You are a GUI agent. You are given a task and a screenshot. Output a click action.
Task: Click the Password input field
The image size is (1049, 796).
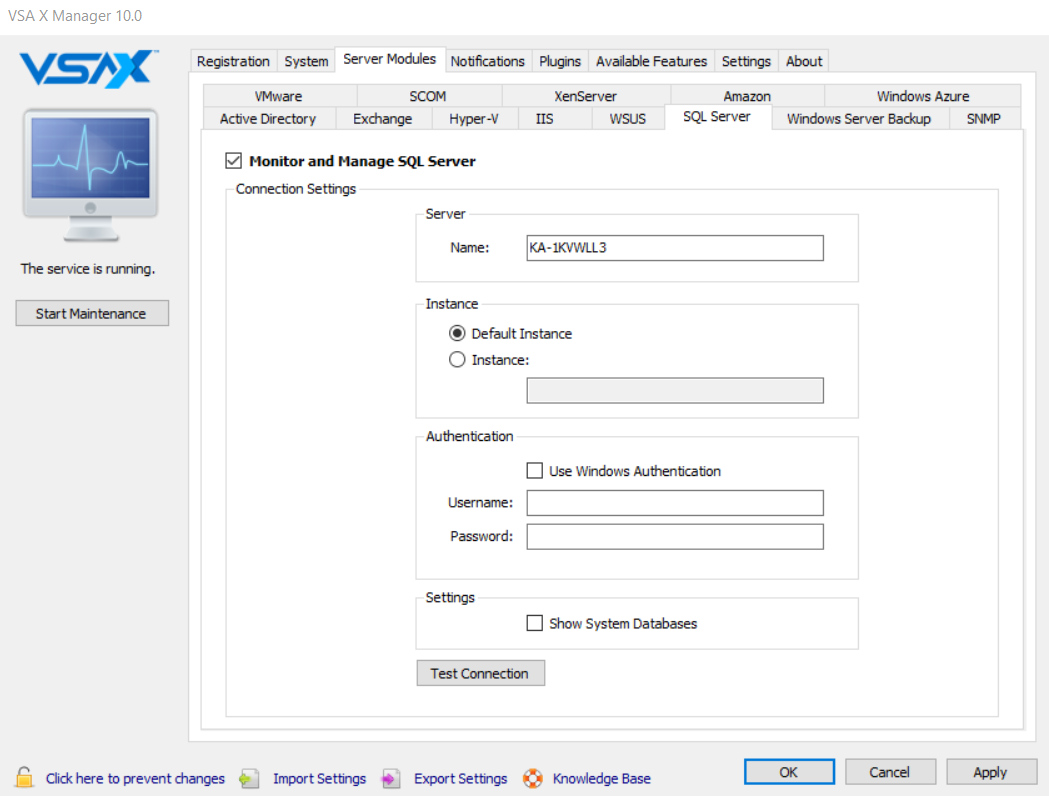675,536
